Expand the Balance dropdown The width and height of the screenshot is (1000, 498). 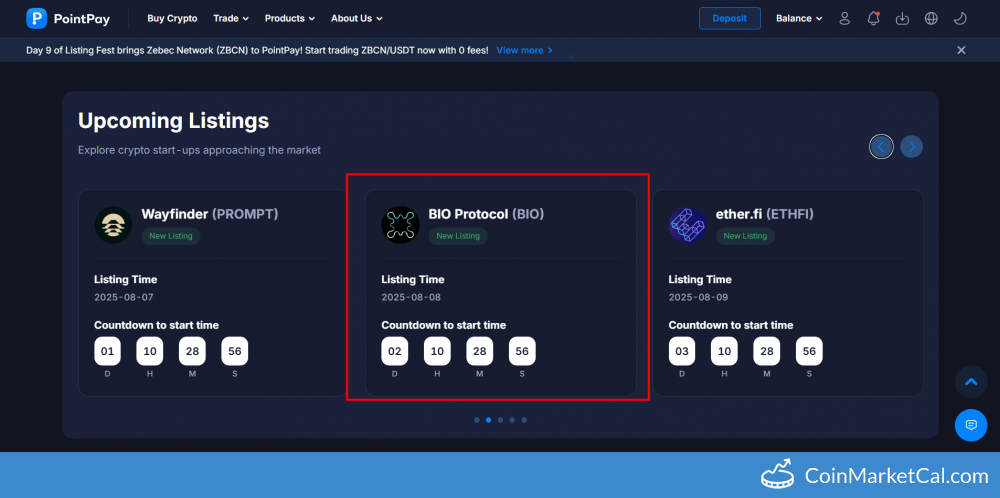click(x=799, y=18)
